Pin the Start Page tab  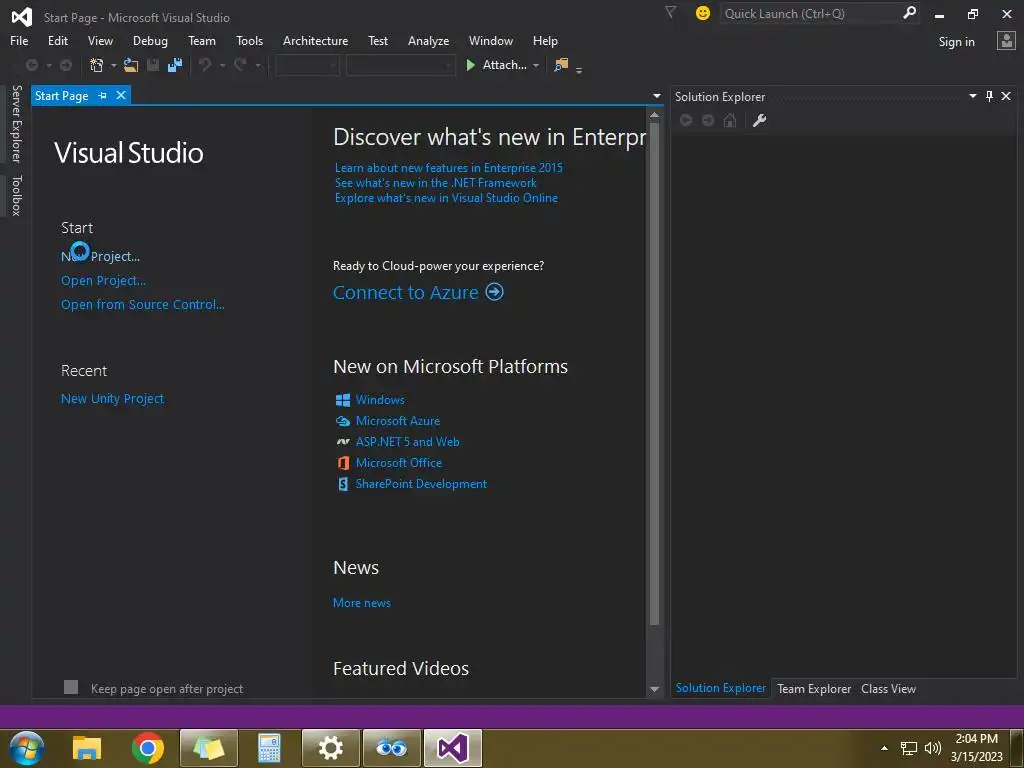pos(103,95)
